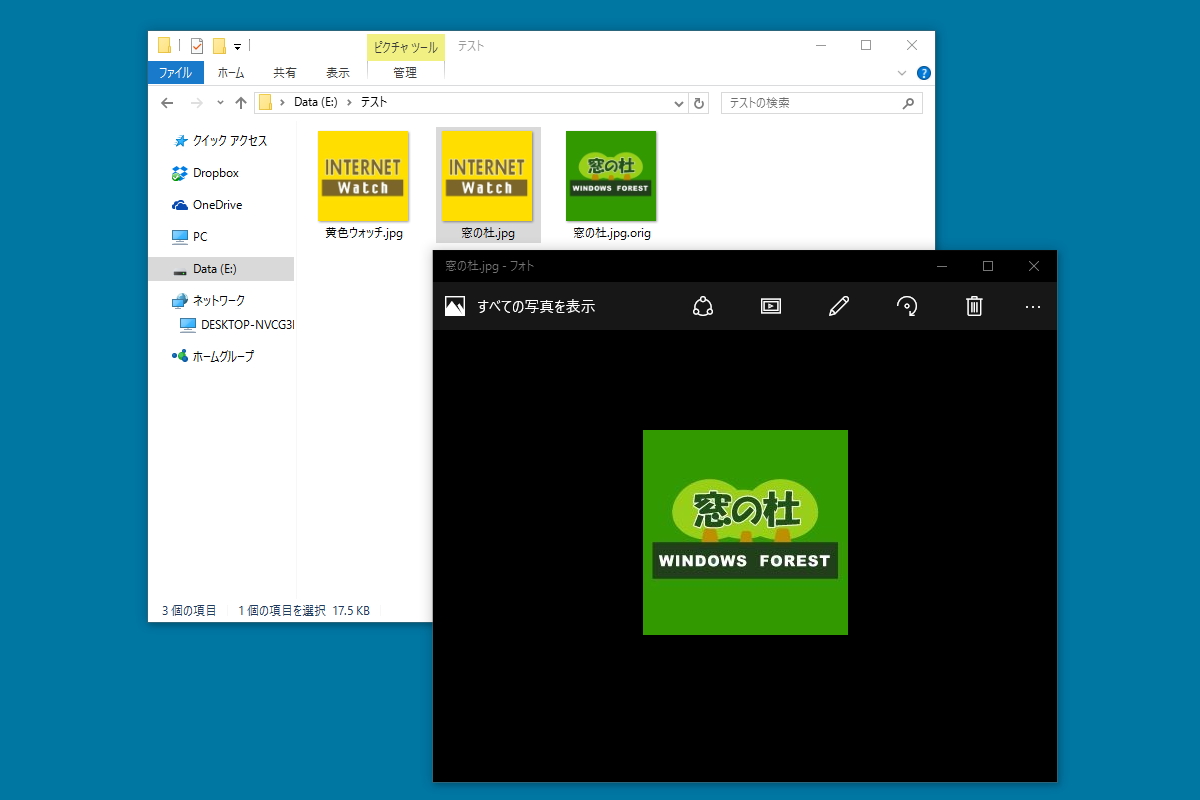Open the edit pencil icon in Photos
Image resolution: width=1200 pixels, height=800 pixels.
[840, 306]
